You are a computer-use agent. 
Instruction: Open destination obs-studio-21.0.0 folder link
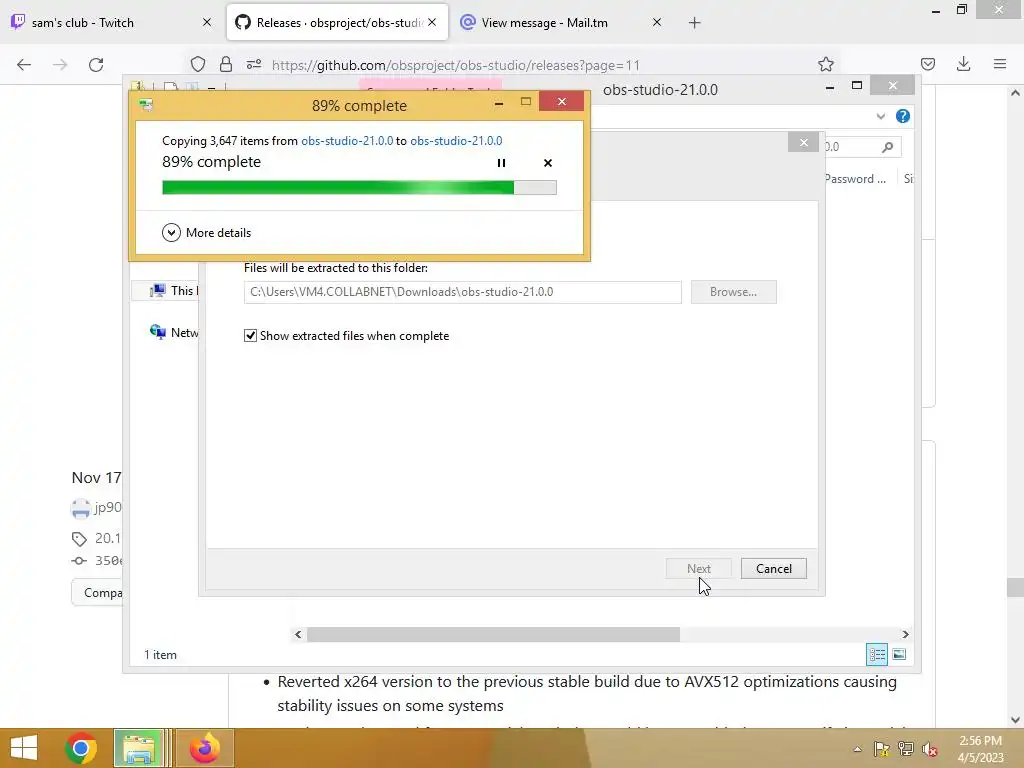pyautogui.click(x=456, y=140)
